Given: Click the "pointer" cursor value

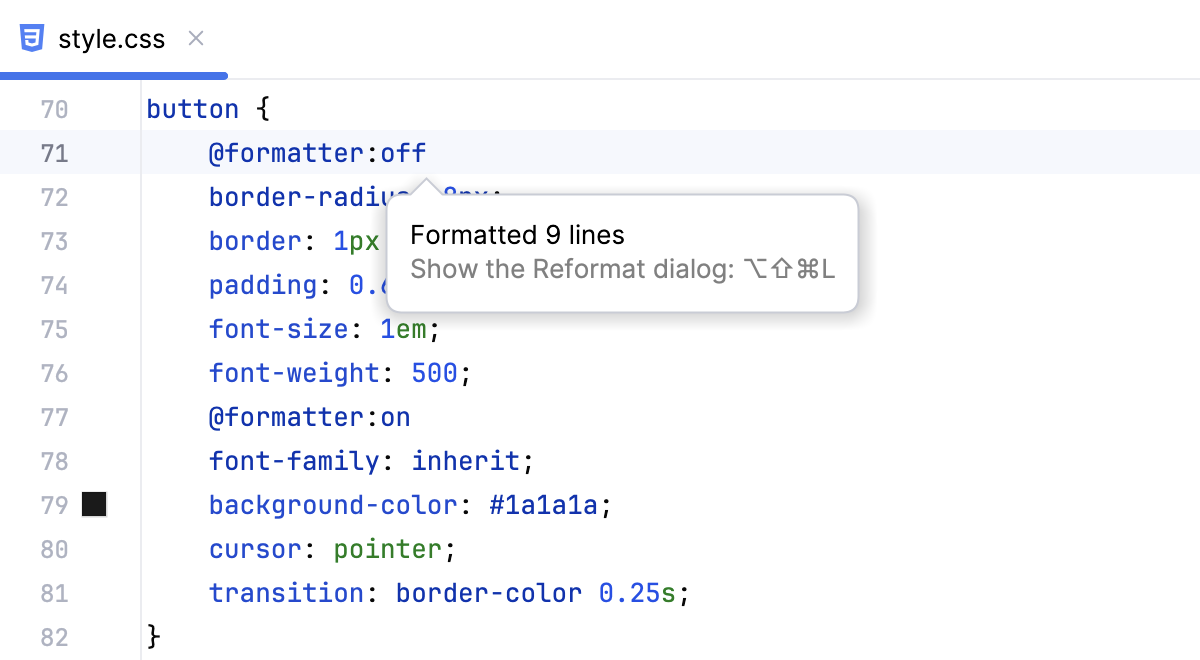Looking at the screenshot, I should tap(387, 549).
